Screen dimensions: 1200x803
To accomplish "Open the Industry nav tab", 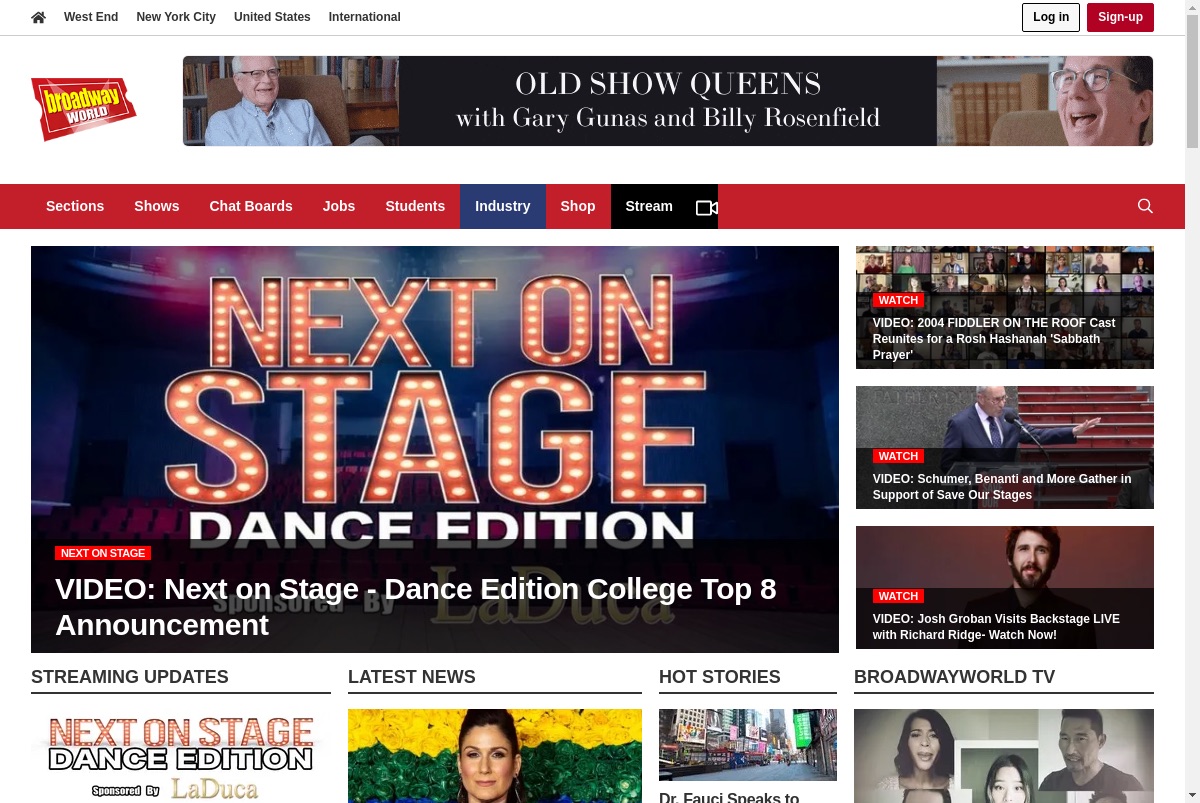I will [x=503, y=206].
